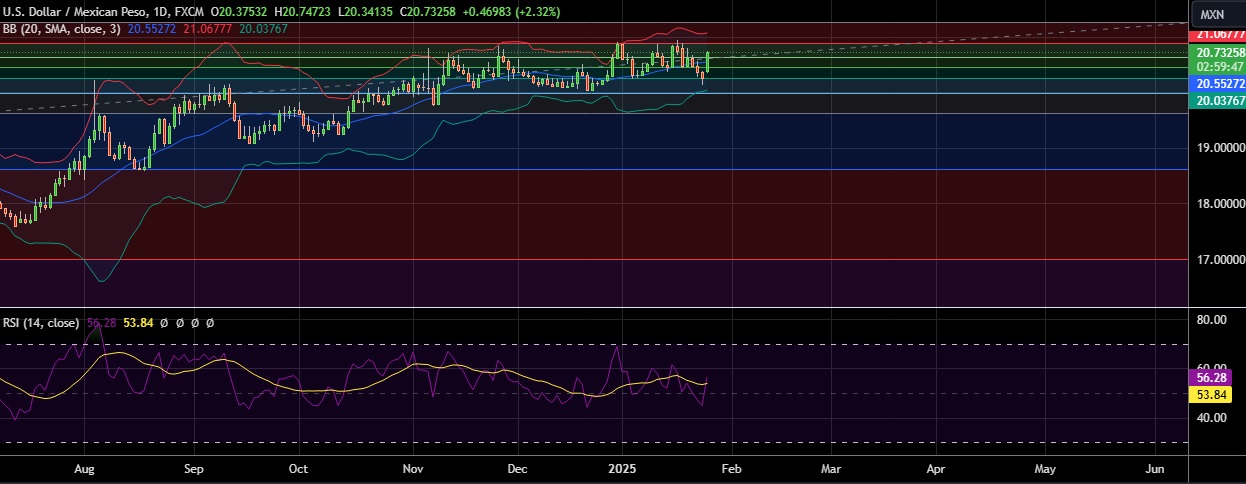The width and height of the screenshot is (1246, 484).
Task: Click the blue BB basis value 20.55272 in the legend
Action: click(x=150, y=29)
